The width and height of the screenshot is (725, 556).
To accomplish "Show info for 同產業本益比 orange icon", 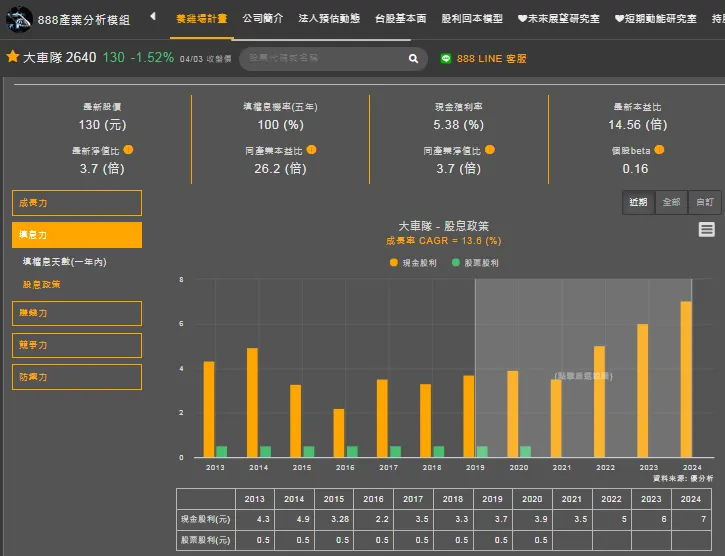I will tap(312, 150).
